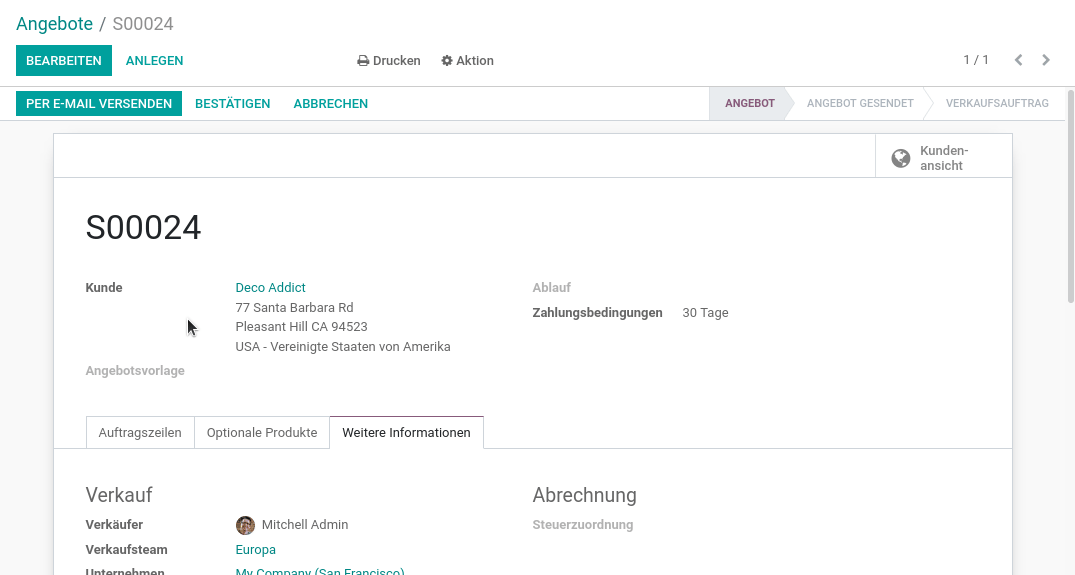Open the Deco Addict customer link
1075x575 pixels.
[x=270, y=288]
